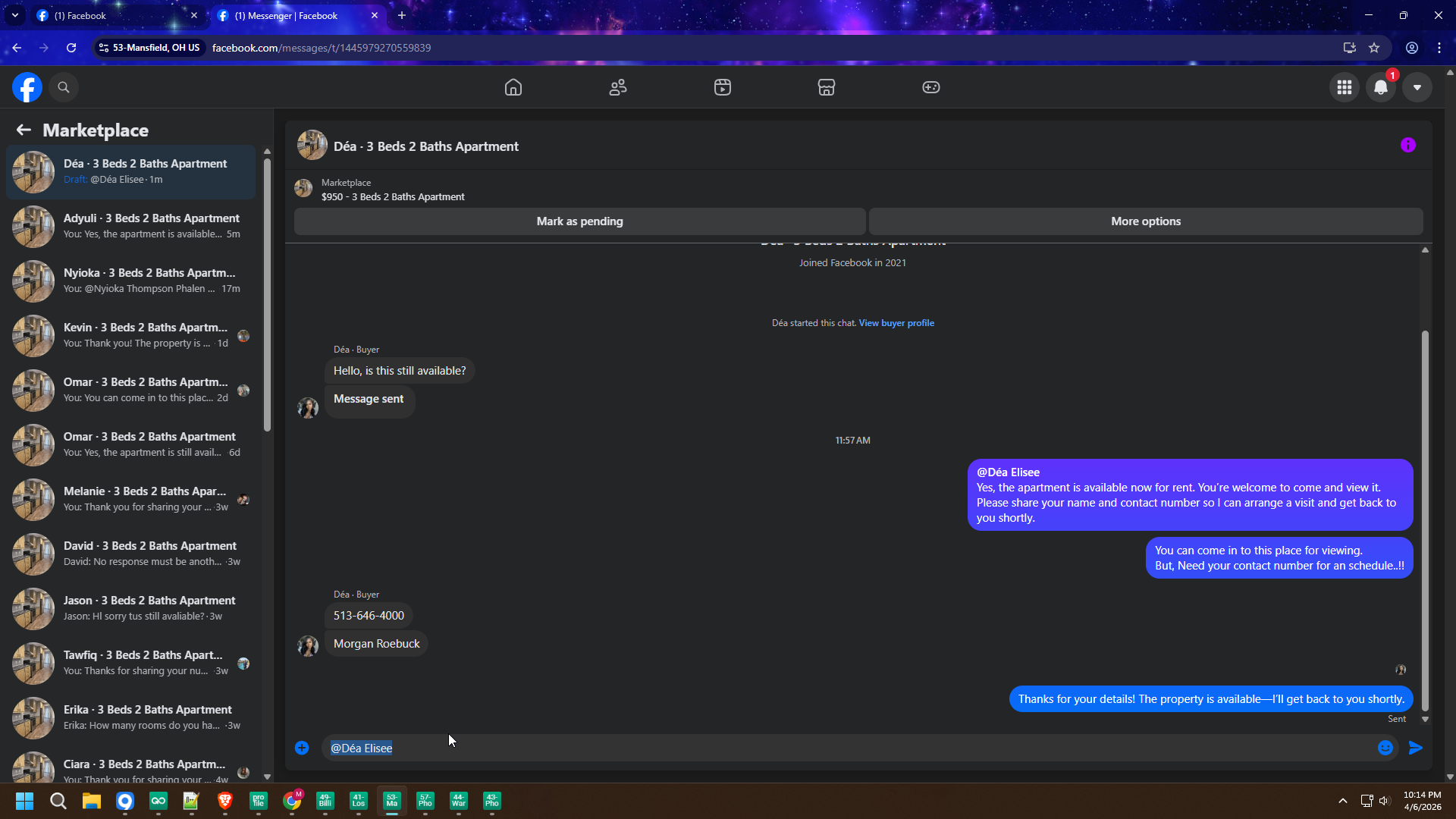Viewport: 1456px width, 819px height.
Task: Bookmark this page with the star icon
Action: 1374,48
